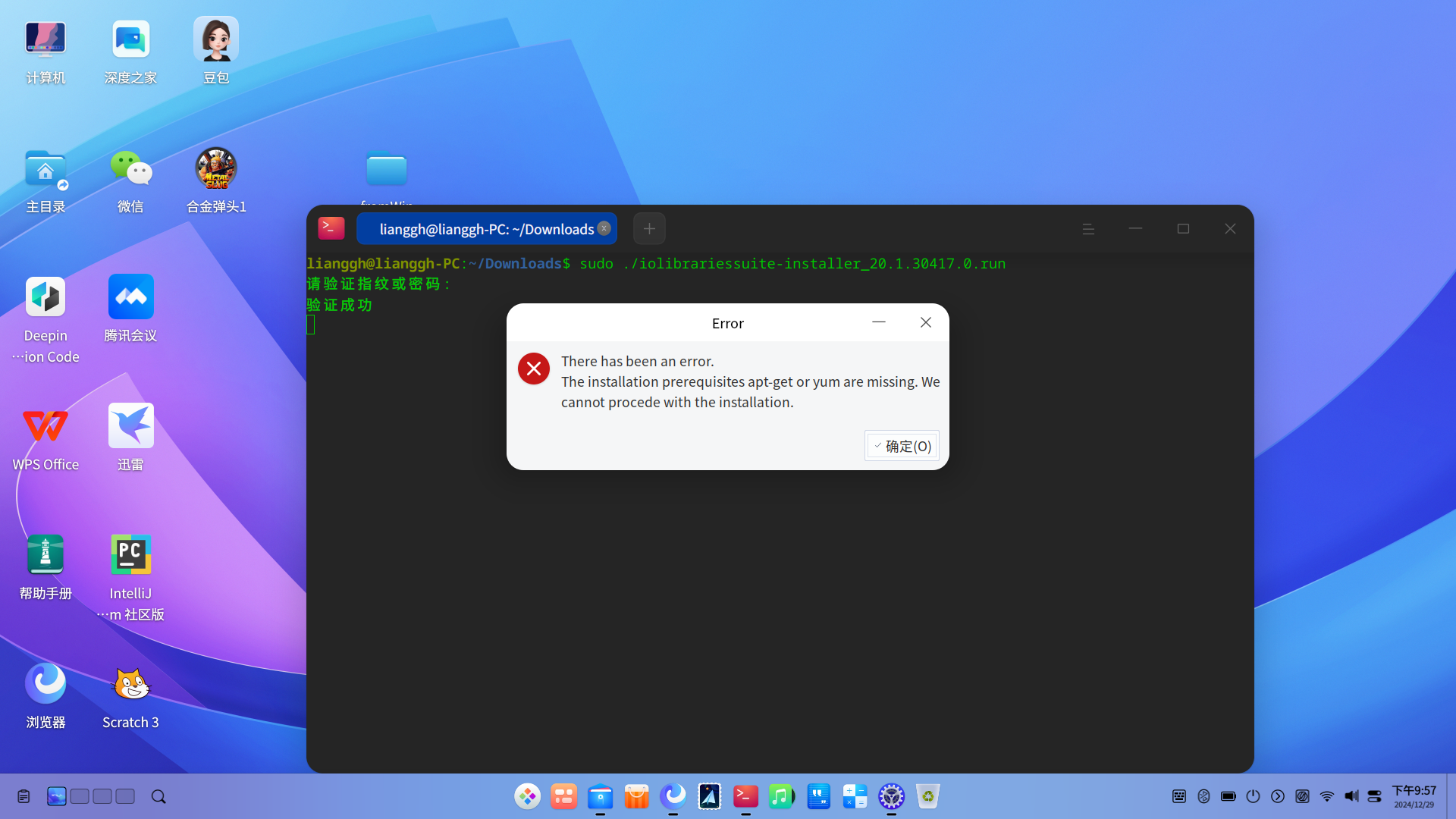Open the 合金弹头1 game icon
The image size is (1456, 819).
[x=216, y=180]
